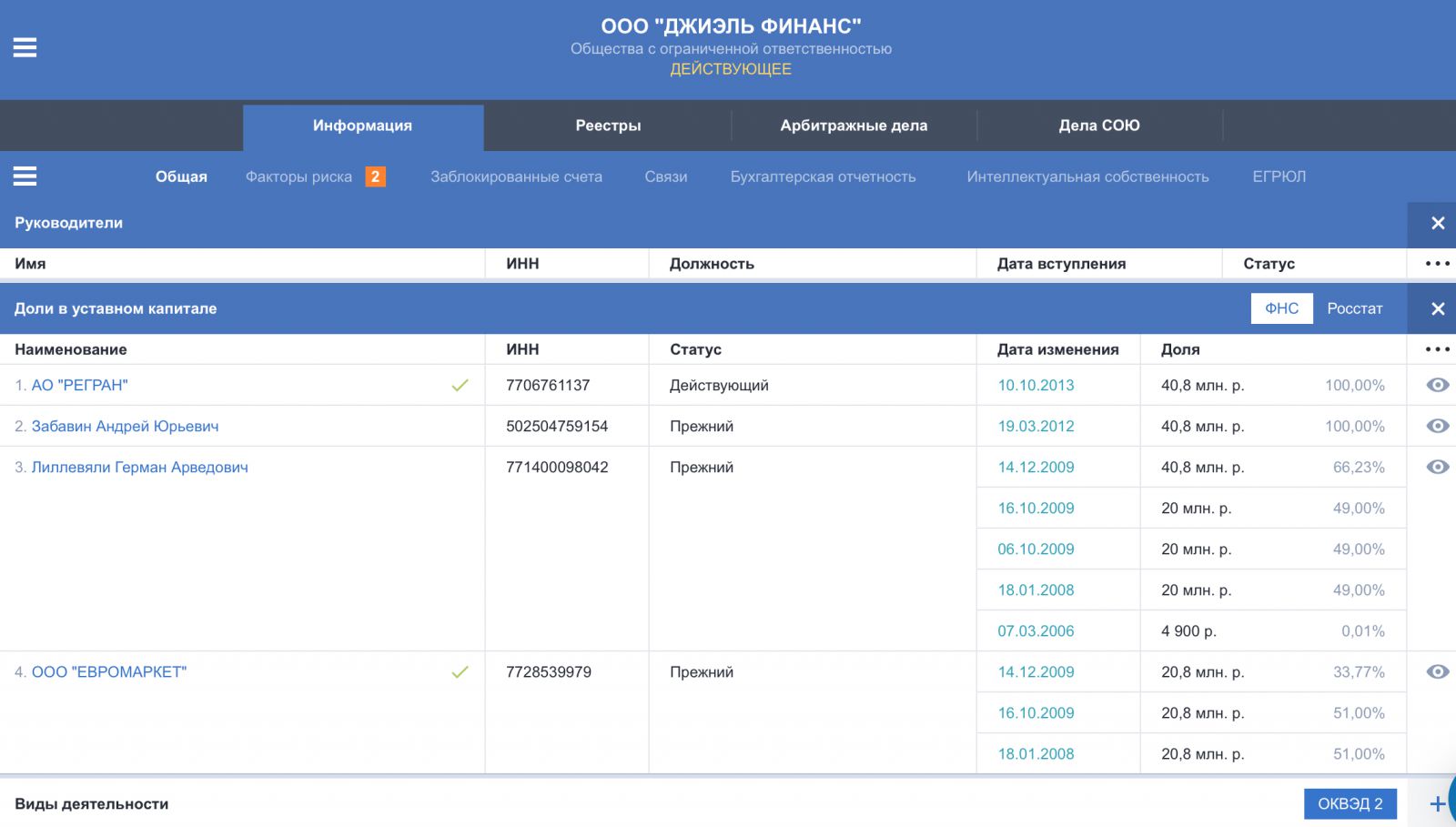Open the Факторы риска subtab
The height and width of the screenshot is (827, 1456).
coord(298,176)
